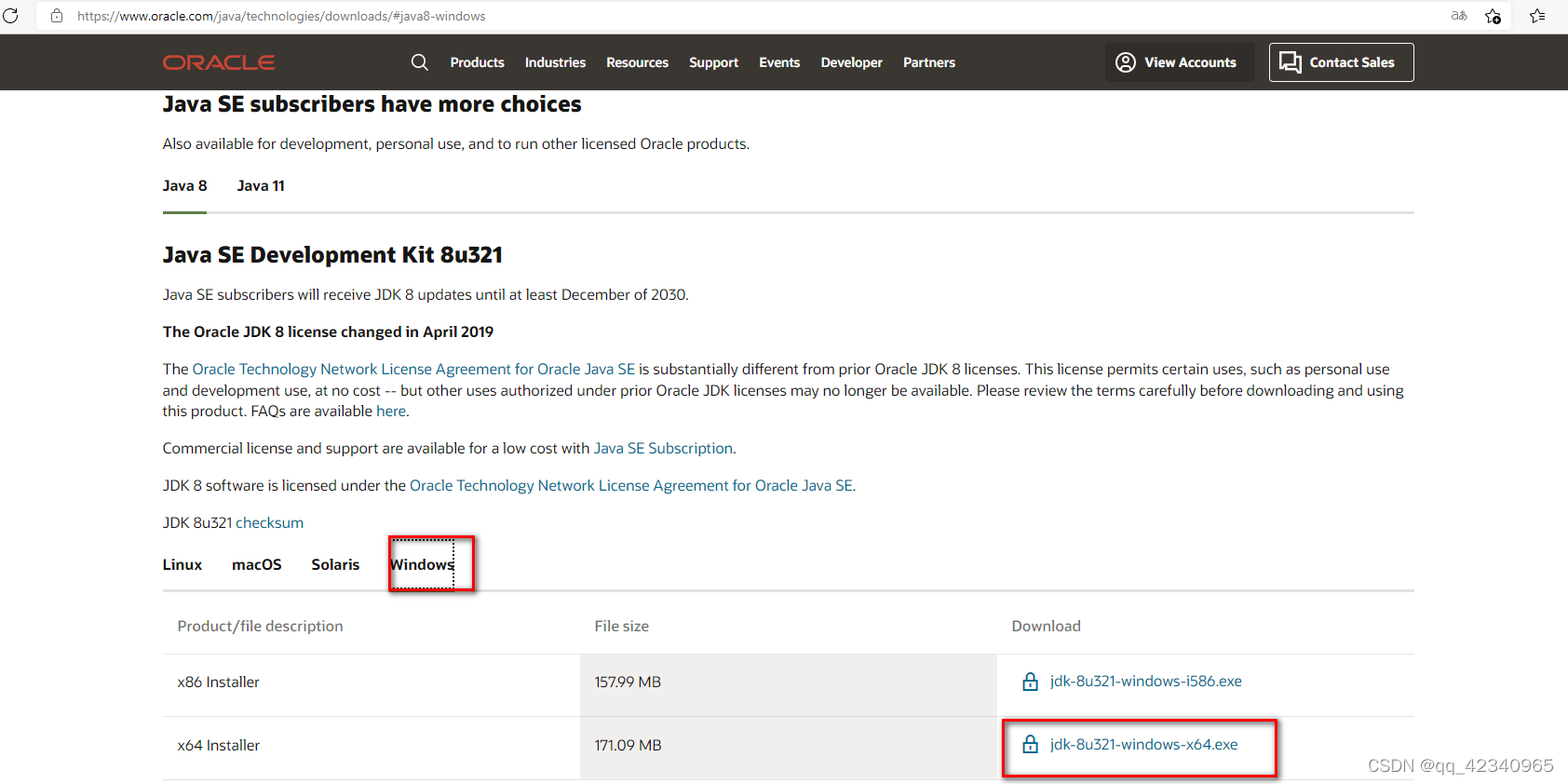The width and height of the screenshot is (1568, 784).
Task: Click the '157.99 MB' file size
Action: (628, 683)
